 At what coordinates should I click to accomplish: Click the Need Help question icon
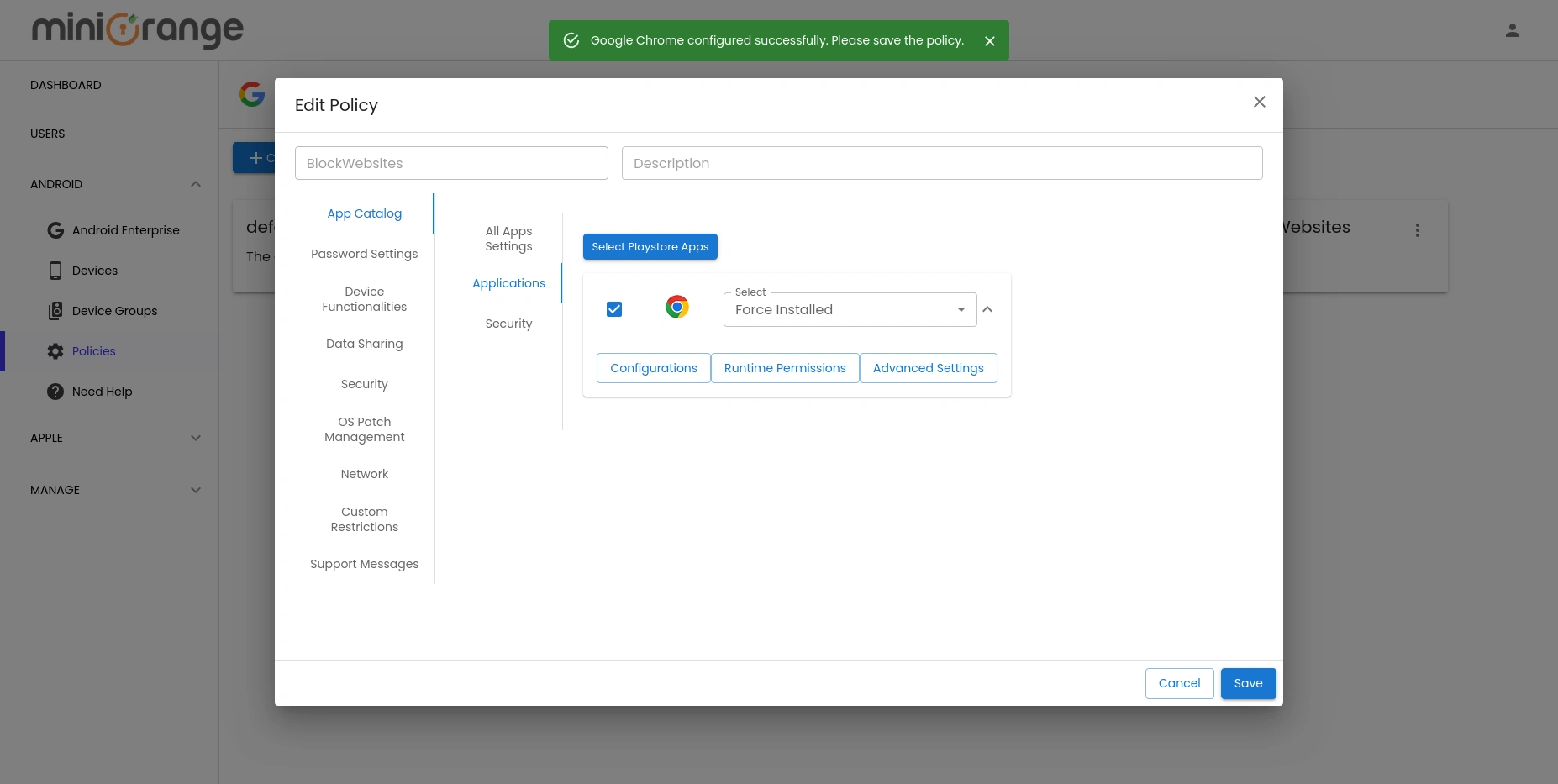click(55, 392)
